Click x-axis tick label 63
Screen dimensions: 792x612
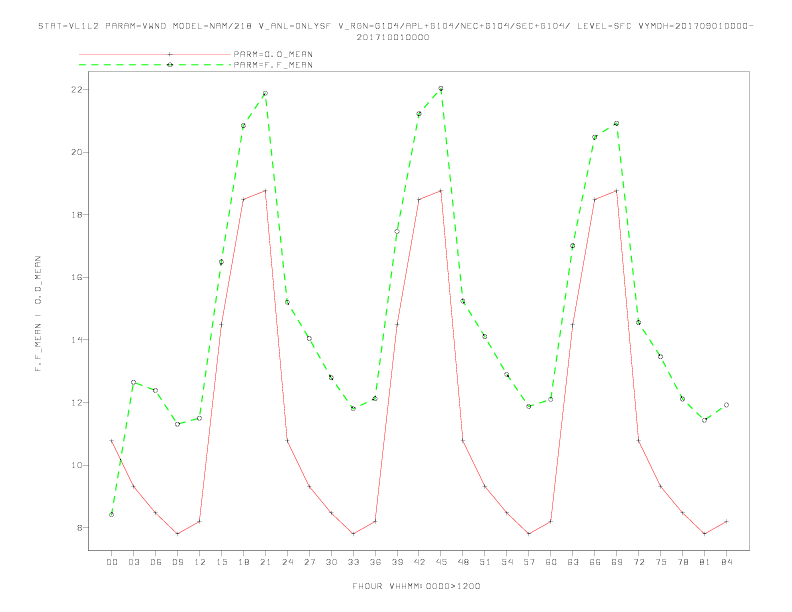(573, 562)
